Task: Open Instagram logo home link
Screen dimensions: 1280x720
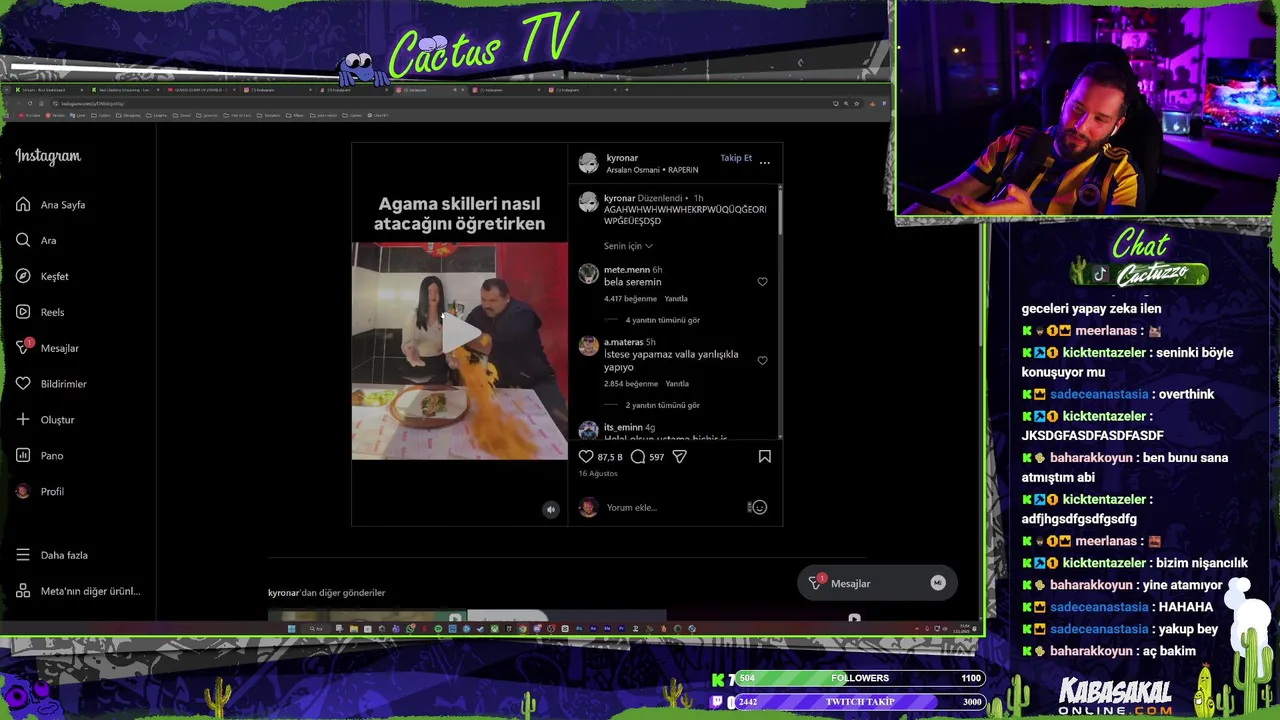Action: pos(48,156)
